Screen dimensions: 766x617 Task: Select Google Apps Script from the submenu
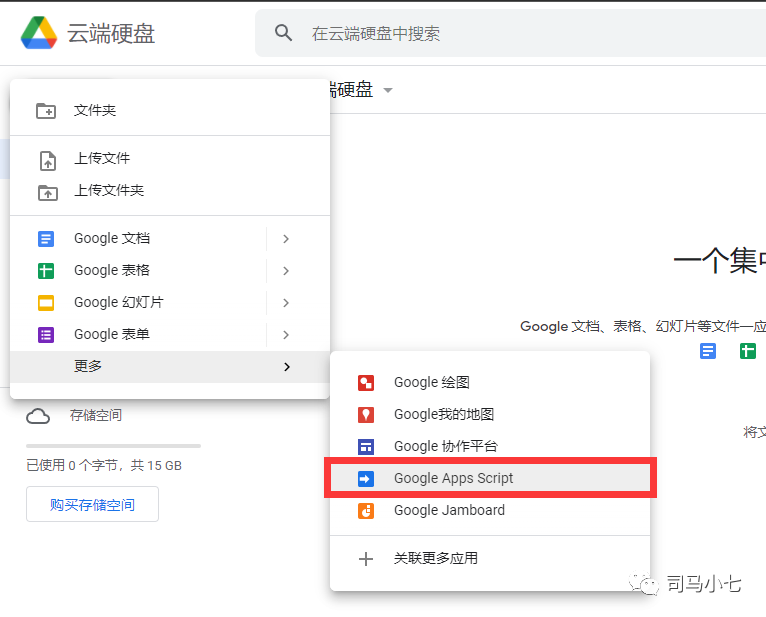[x=490, y=478]
